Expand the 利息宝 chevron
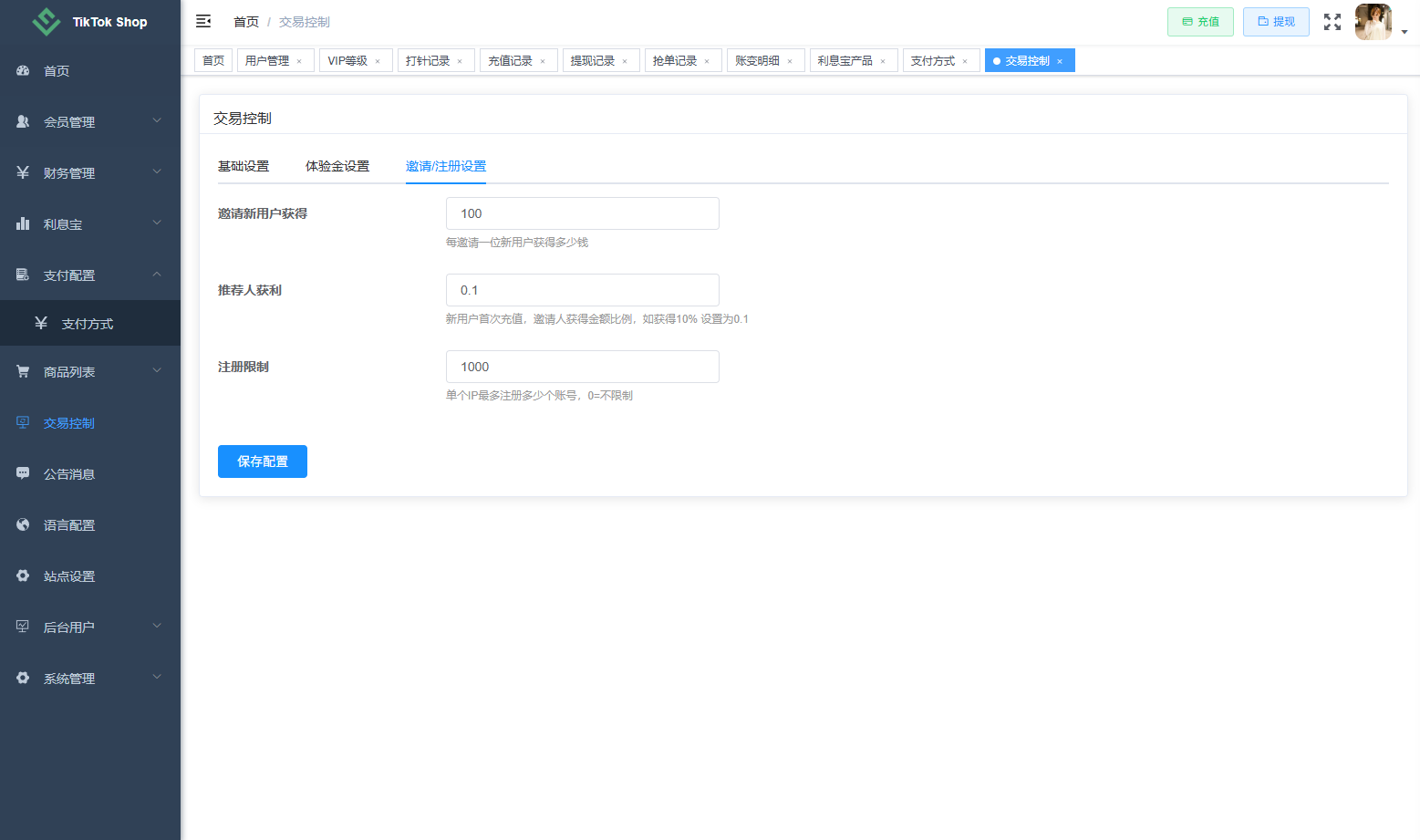 [x=157, y=223]
